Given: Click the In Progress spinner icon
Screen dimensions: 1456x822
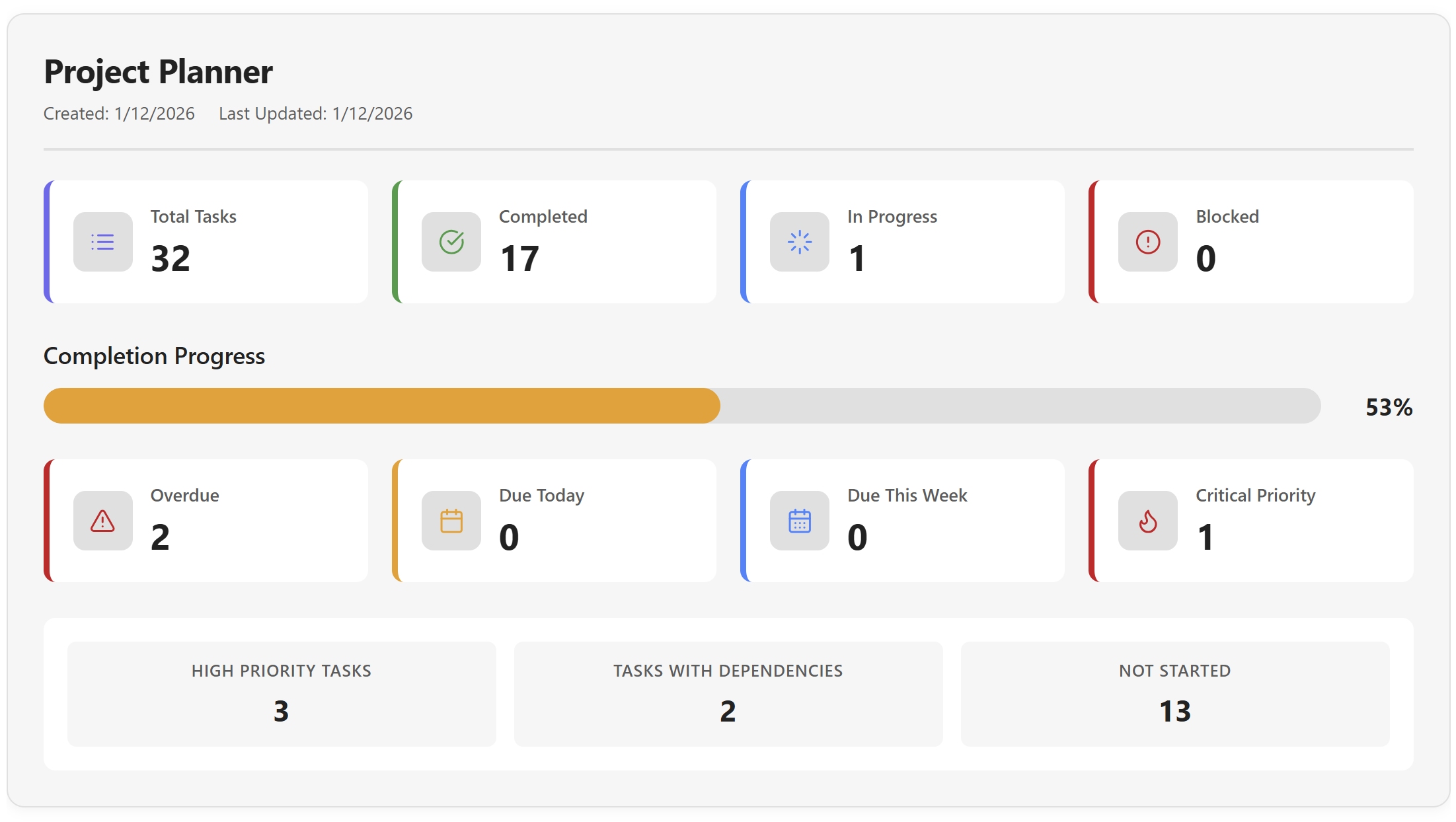Looking at the screenshot, I should (x=799, y=242).
